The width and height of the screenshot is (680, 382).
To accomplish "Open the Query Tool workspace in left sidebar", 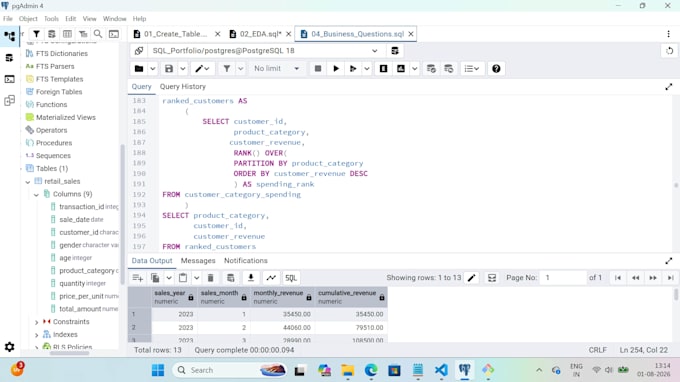I will (x=10, y=58).
